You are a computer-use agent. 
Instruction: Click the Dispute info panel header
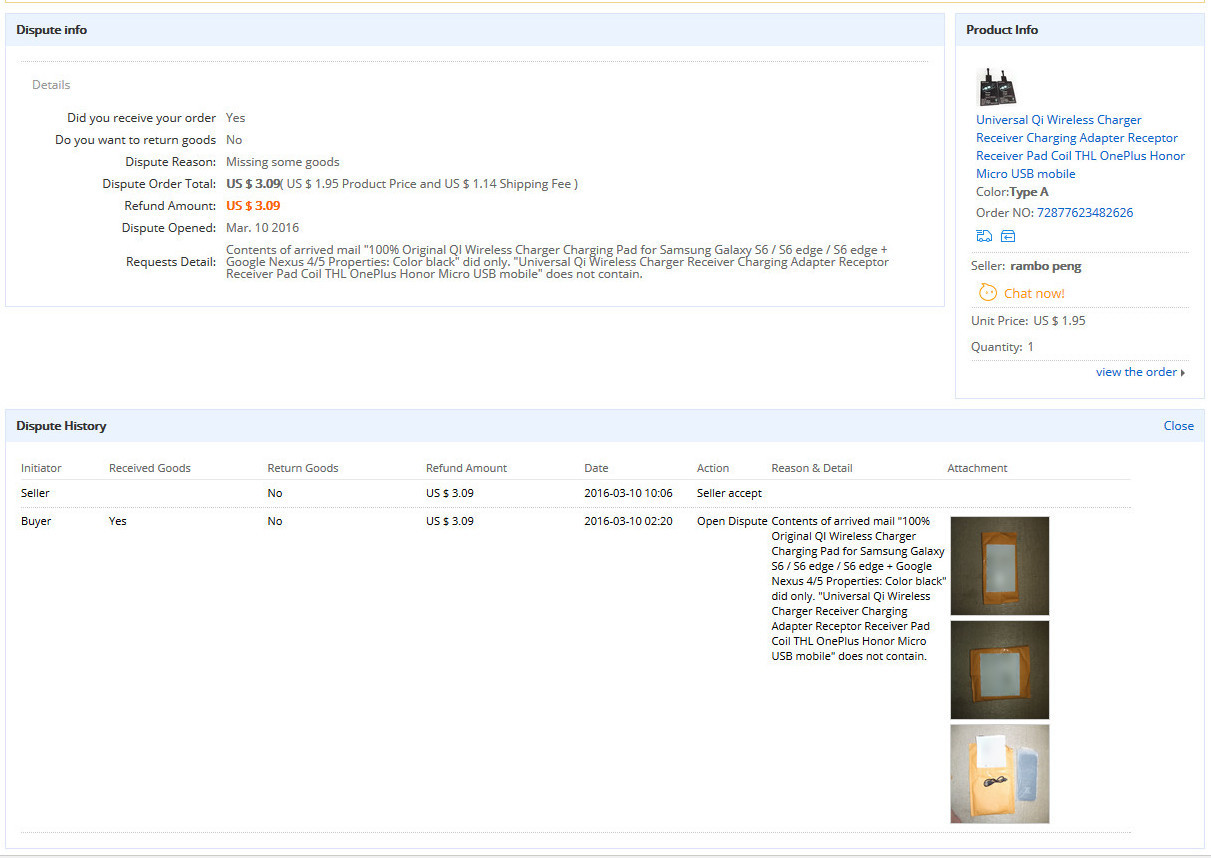pyautogui.click(x=52, y=30)
